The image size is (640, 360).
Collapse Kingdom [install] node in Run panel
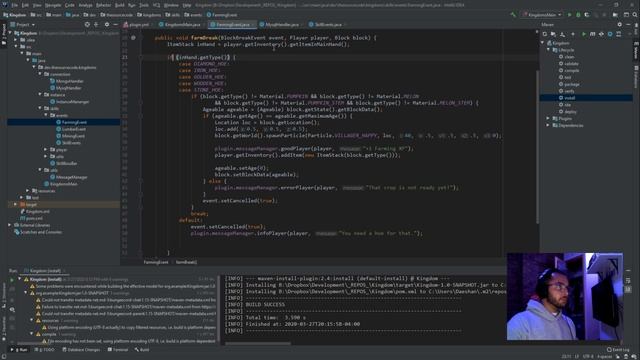click(x=20, y=280)
